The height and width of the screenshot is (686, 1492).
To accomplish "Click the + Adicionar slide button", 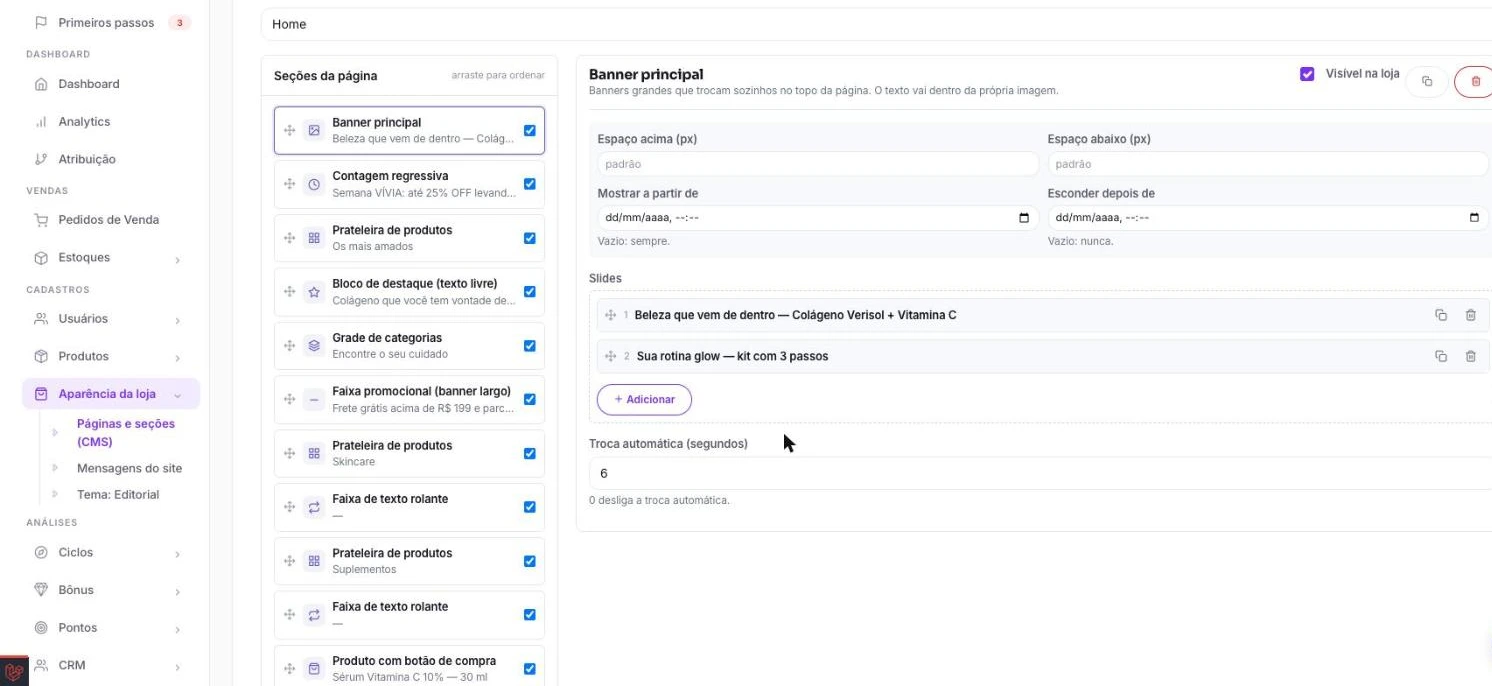I will click(644, 399).
